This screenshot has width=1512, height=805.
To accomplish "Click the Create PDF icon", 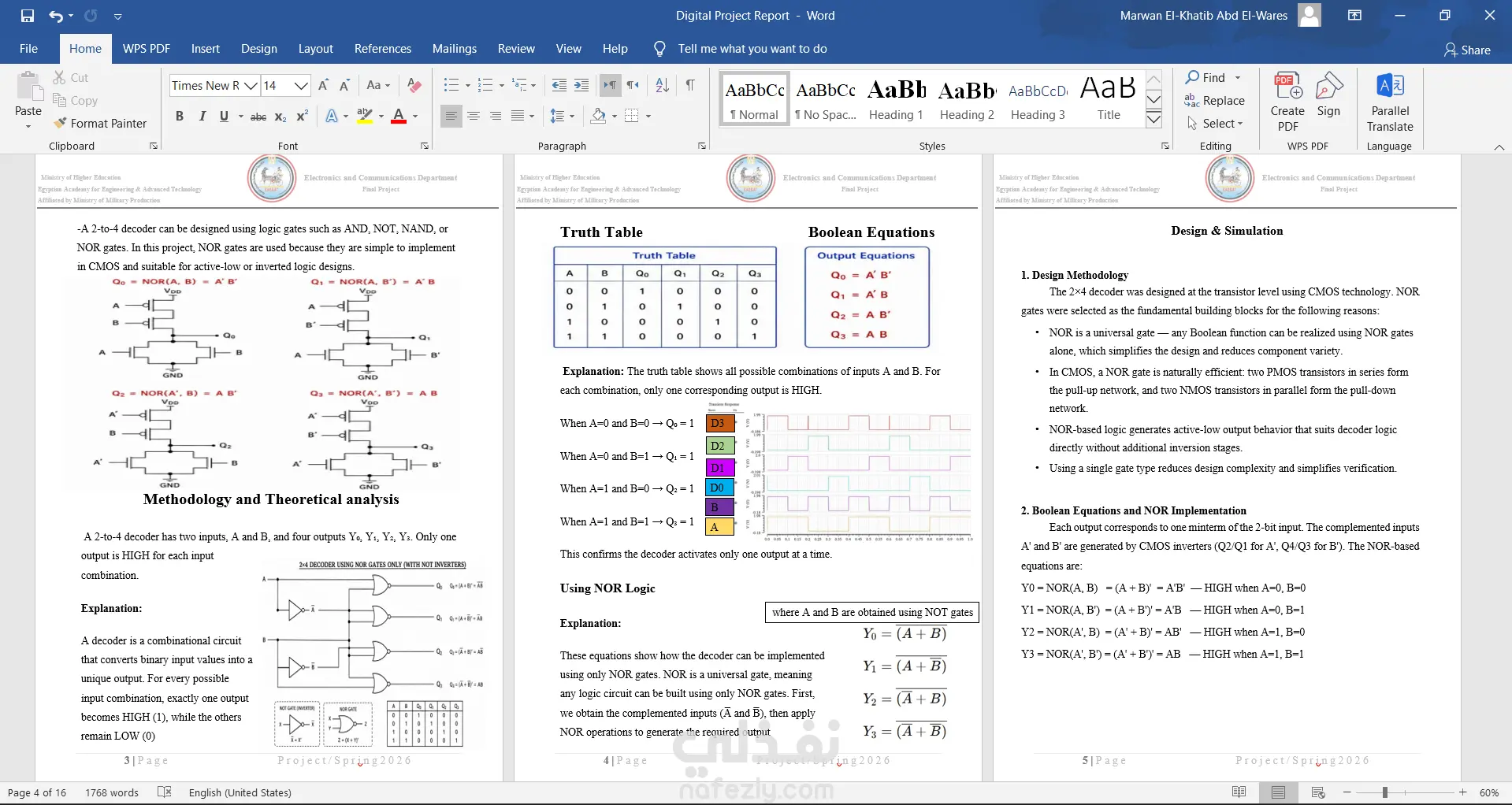I will (x=1287, y=102).
